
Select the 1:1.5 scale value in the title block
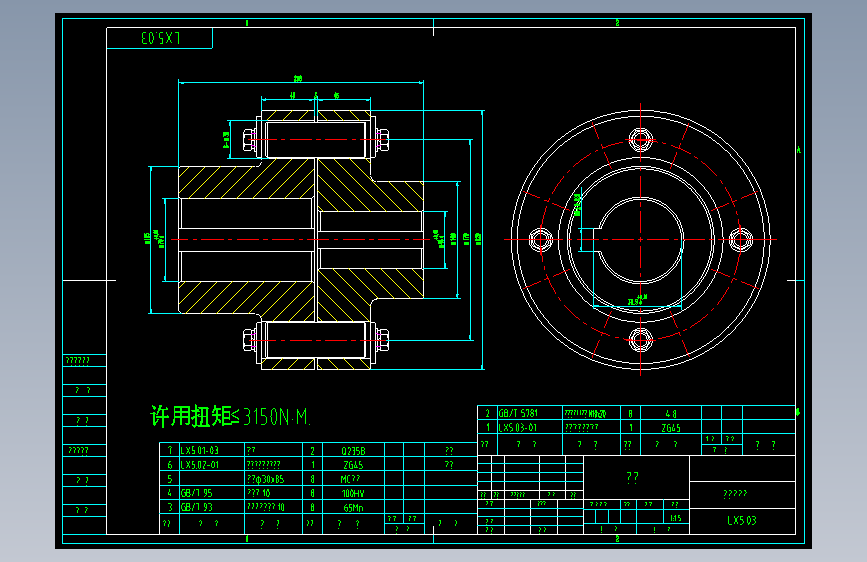(x=676, y=518)
